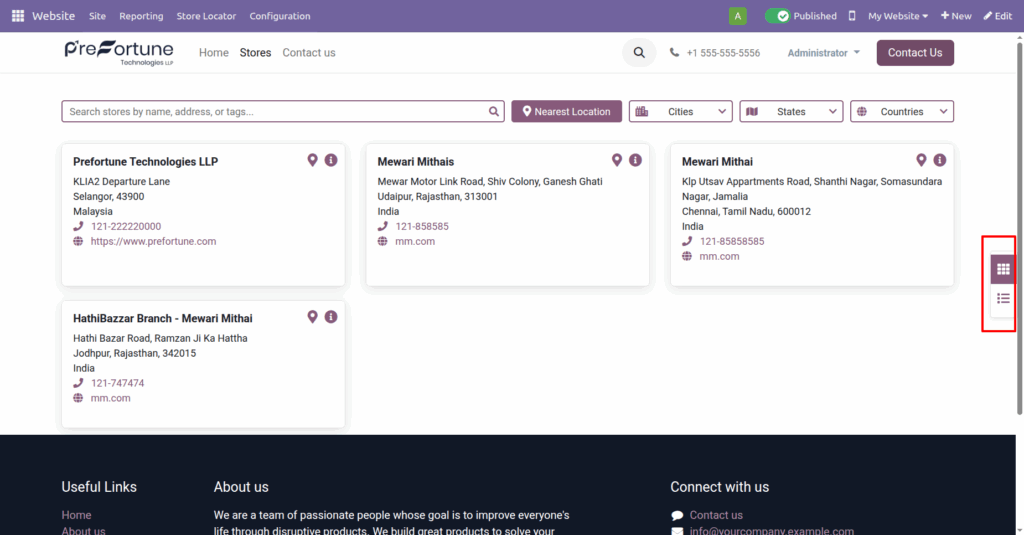Expand the Cities filter dropdown
The height and width of the screenshot is (535, 1024).
680,112
